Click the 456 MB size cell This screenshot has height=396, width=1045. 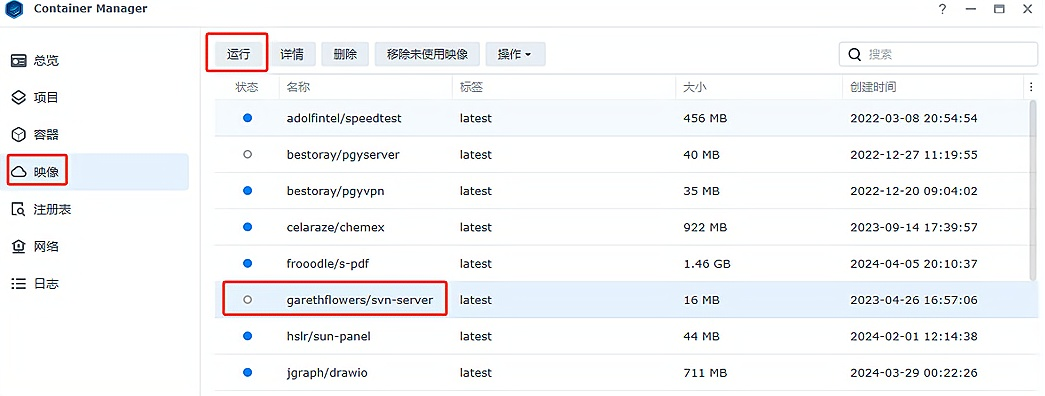(705, 118)
